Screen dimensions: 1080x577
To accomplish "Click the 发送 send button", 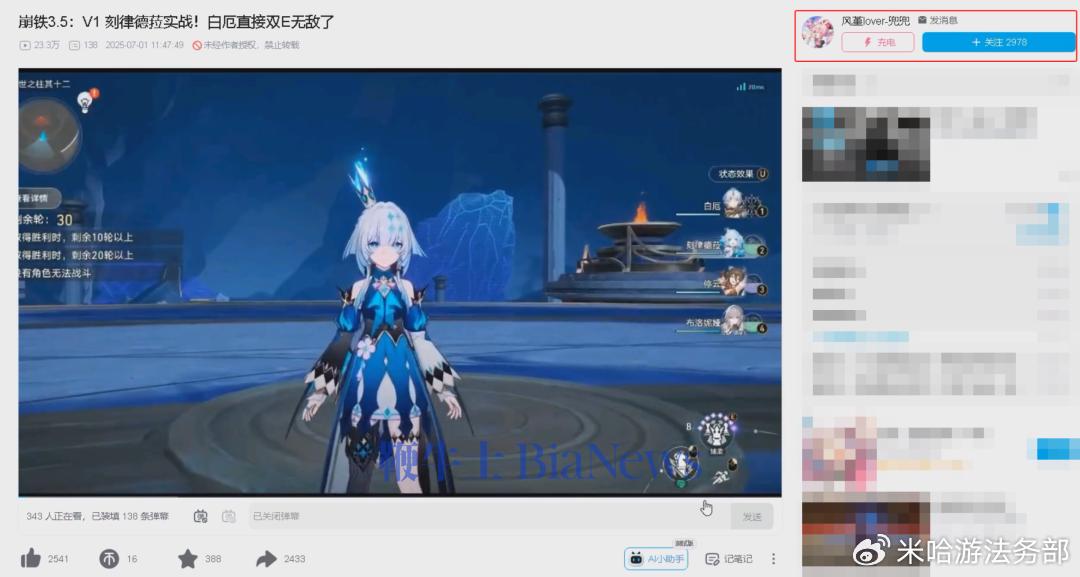I will pos(751,516).
